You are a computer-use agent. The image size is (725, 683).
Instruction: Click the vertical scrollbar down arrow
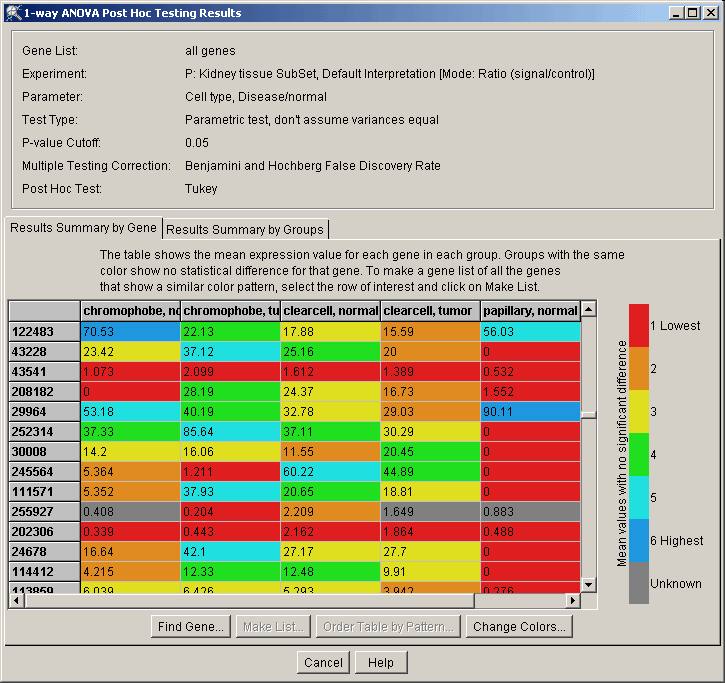click(589, 585)
